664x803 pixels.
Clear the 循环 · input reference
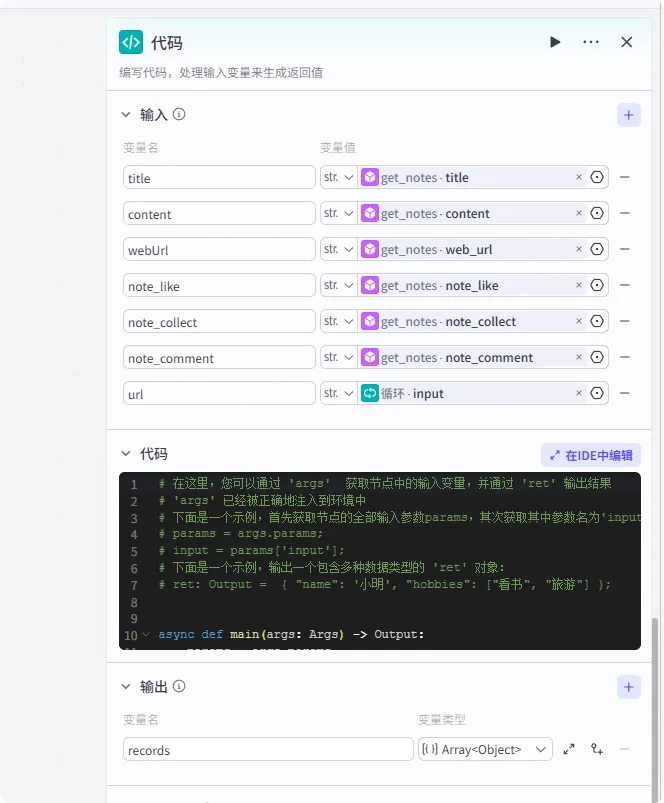pos(579,393)
